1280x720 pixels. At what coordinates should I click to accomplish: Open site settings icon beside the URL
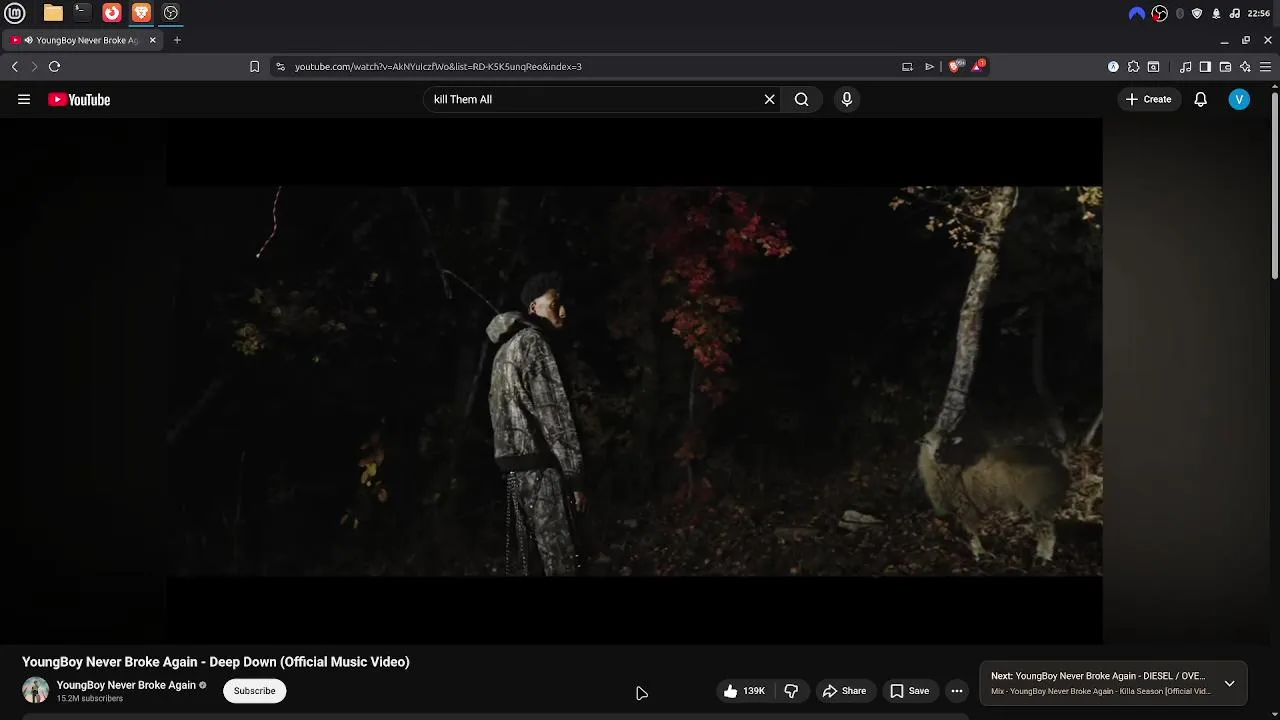pyautogui.click(x=280, y=67)
